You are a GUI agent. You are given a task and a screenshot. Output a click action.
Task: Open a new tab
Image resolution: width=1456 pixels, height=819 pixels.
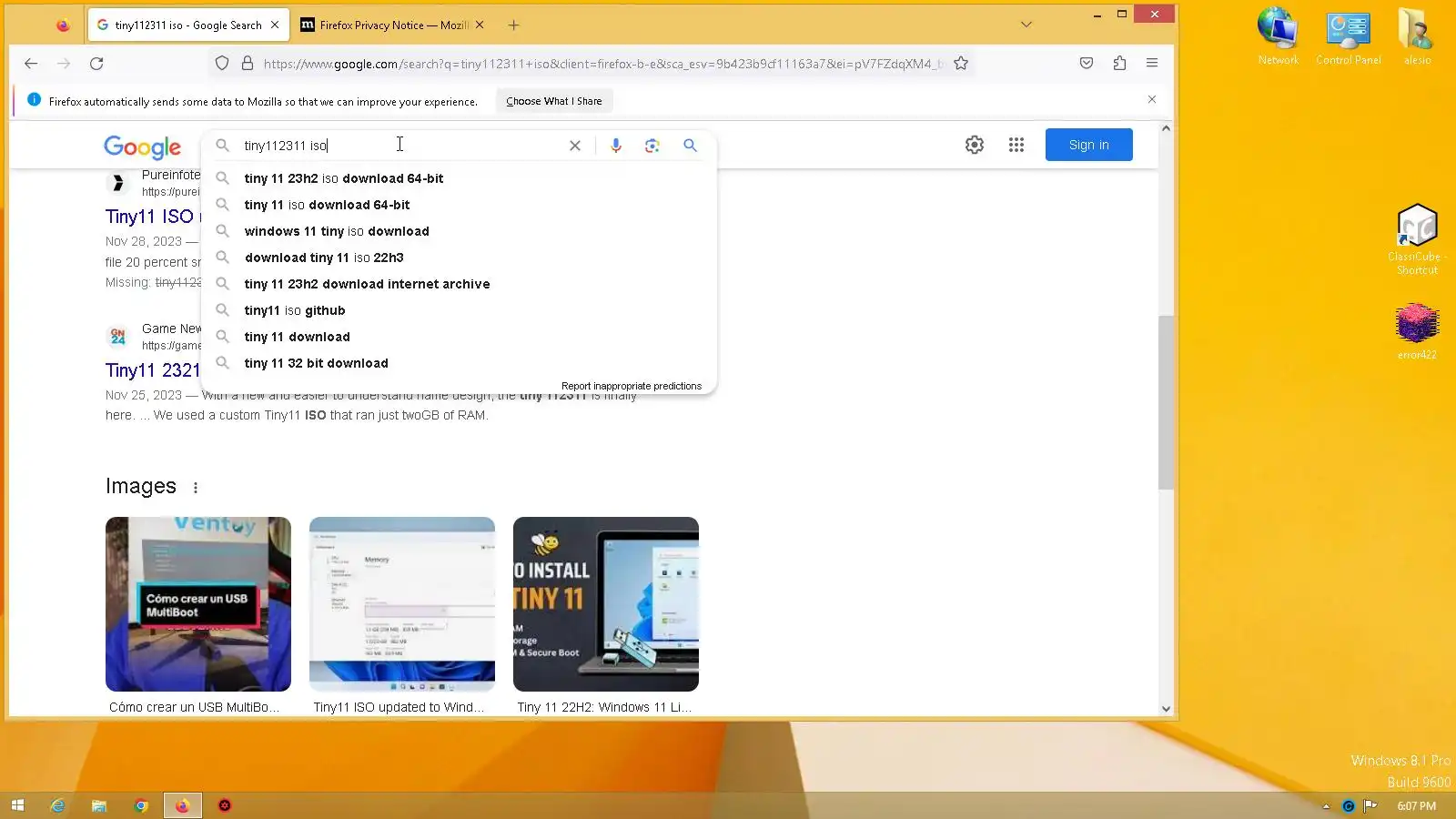513,25
